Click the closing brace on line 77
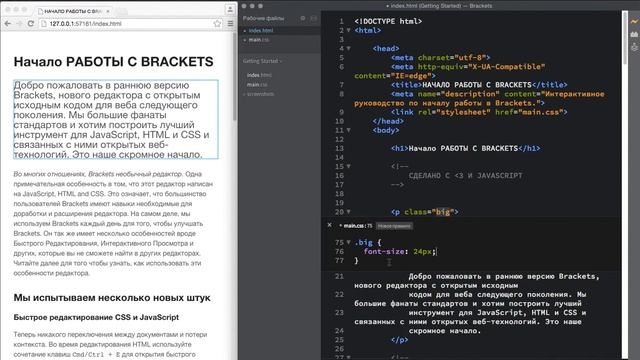Viewport: 640px width, 360px height. pyautogui.click(x=356, y=260)
